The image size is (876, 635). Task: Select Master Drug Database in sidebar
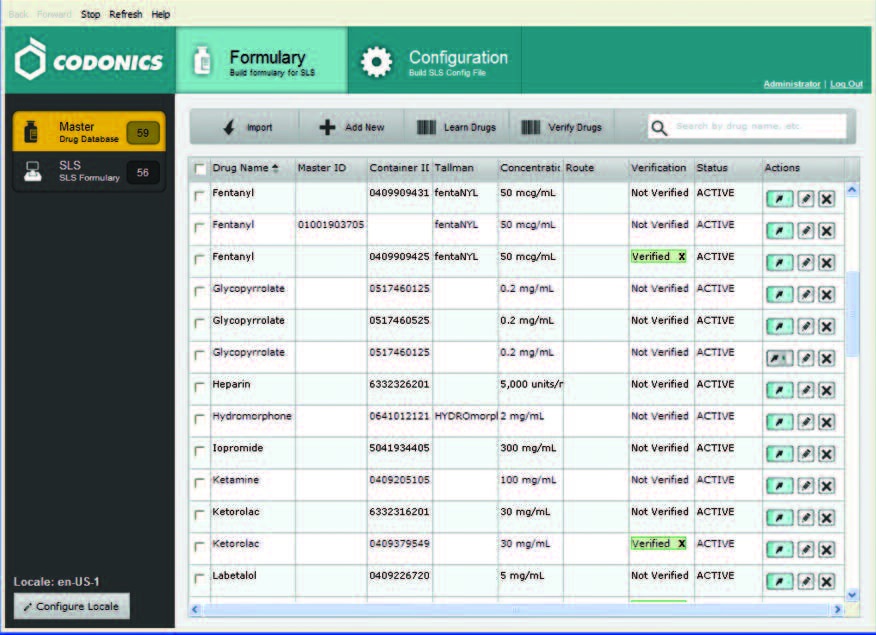pyautogui.click(x=89, y=132)
